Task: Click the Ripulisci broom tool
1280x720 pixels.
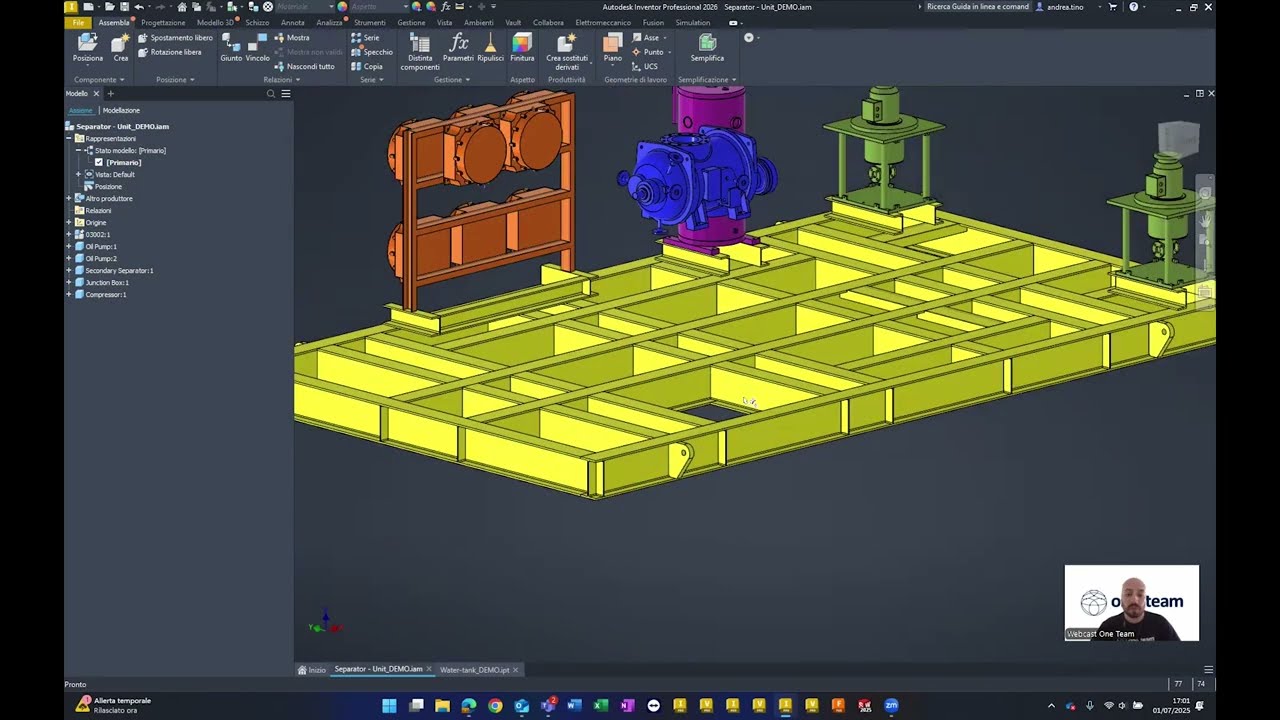Action: [490, 47]
